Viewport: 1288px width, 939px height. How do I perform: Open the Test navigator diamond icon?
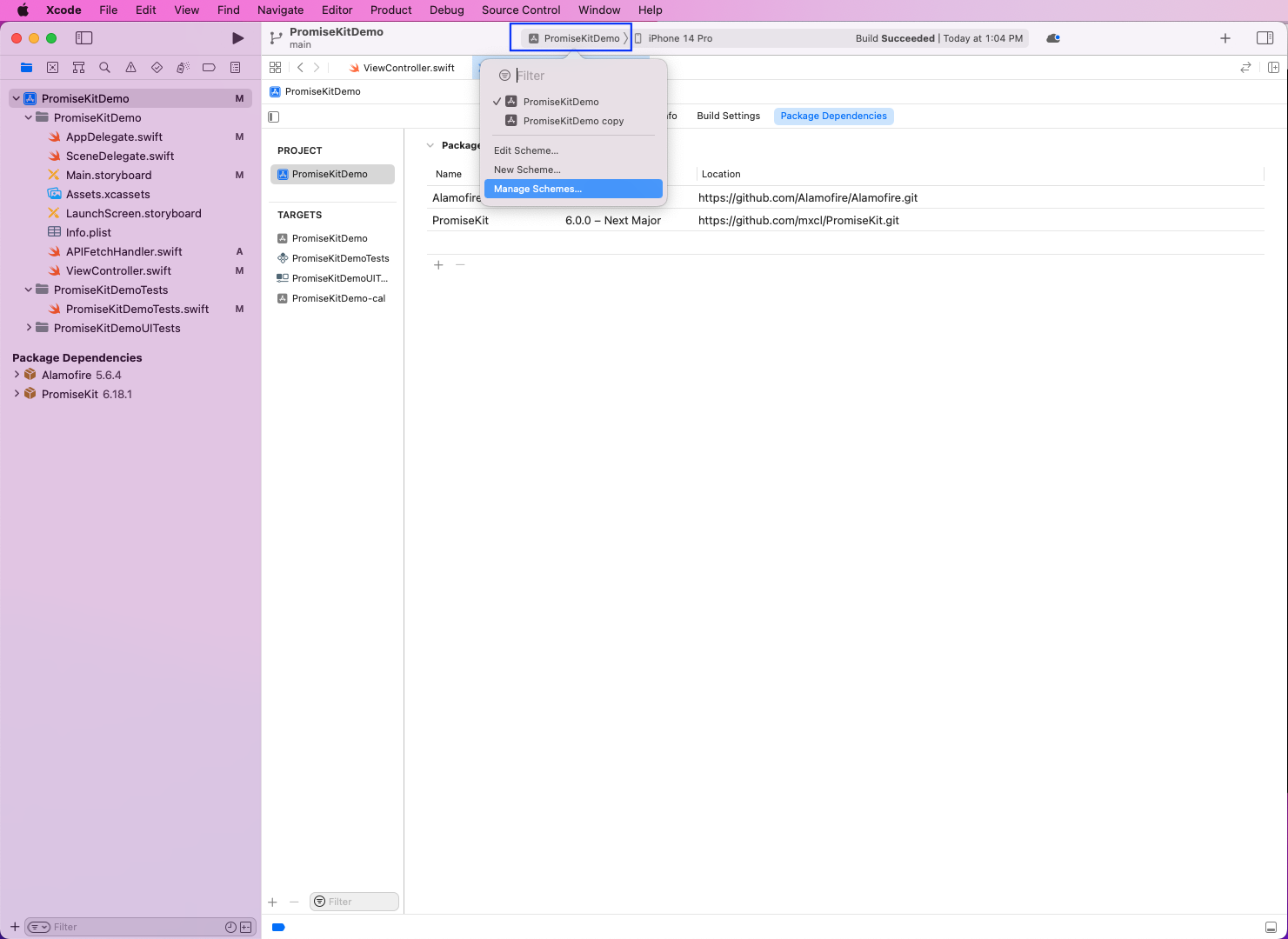point(157,68)
